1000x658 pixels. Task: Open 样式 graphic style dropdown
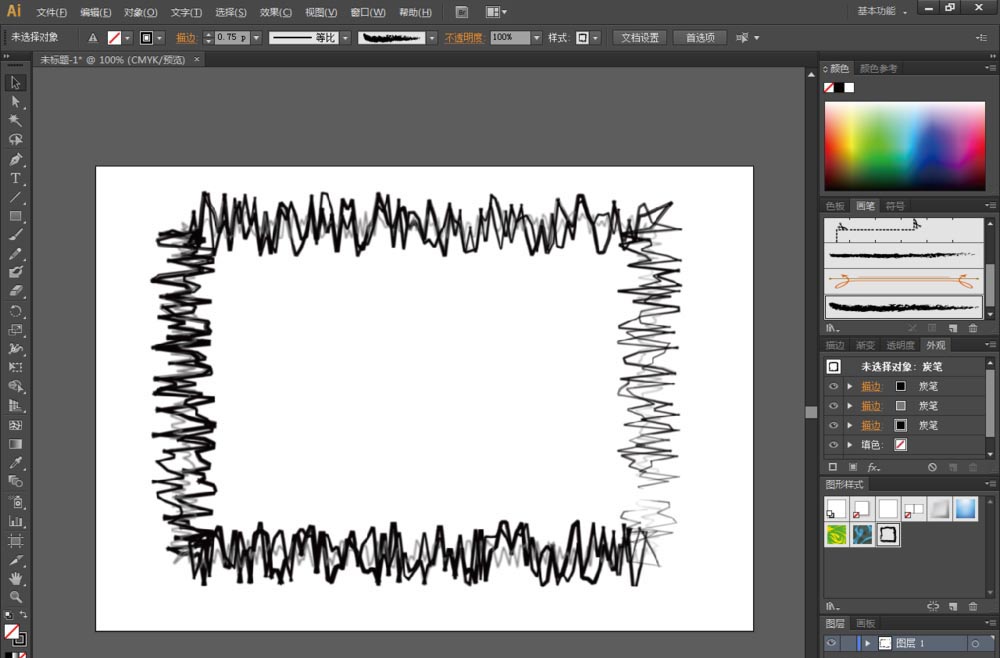(x=595, y=38)
